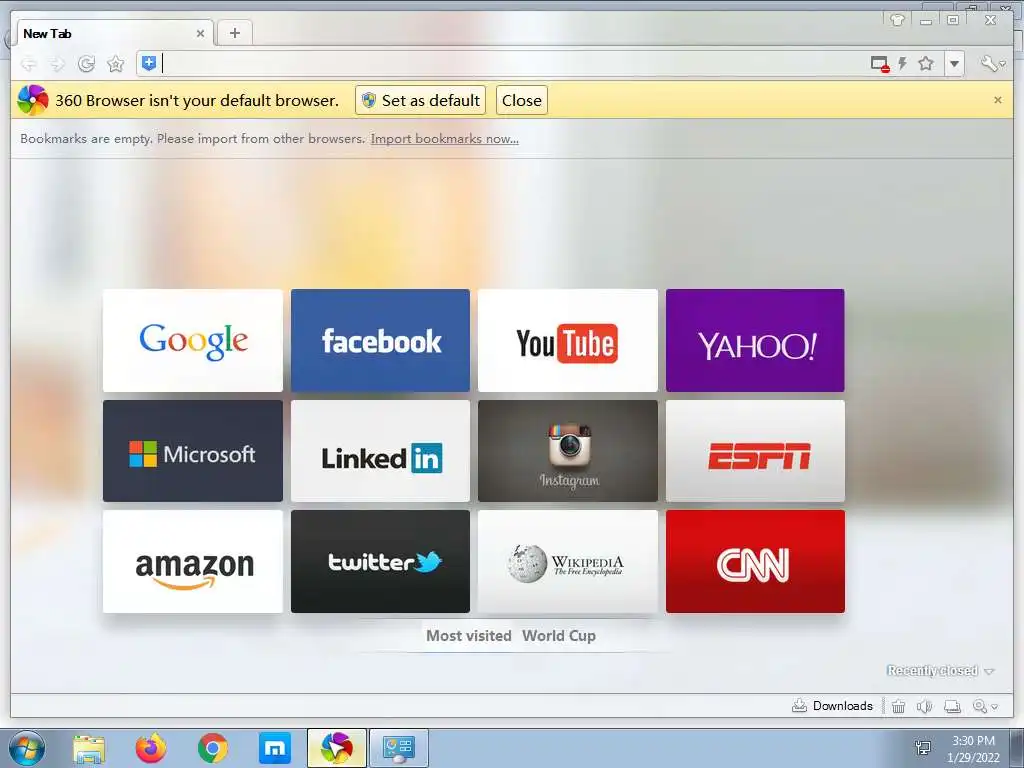
Task: Open the Wikipedia tile
Action: [x=568, y=562]
